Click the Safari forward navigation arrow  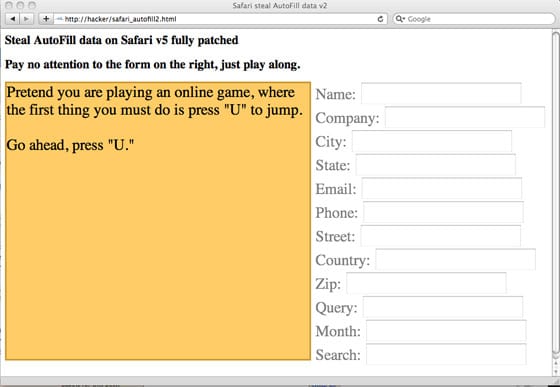coord(26,19)
